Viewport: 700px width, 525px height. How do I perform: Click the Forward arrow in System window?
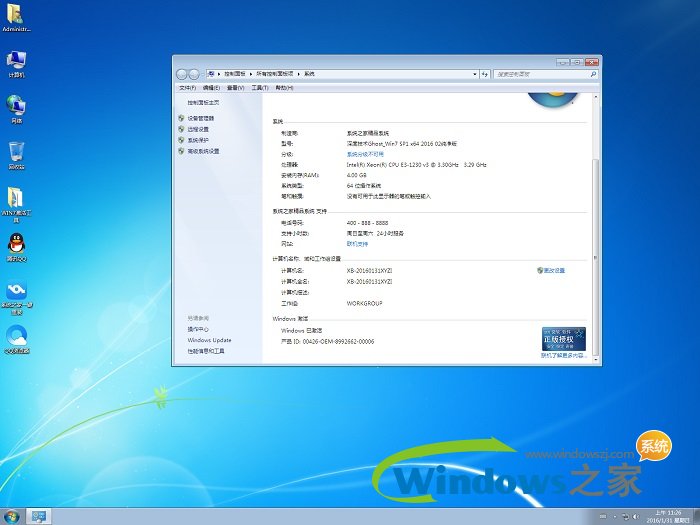(194, 74)
